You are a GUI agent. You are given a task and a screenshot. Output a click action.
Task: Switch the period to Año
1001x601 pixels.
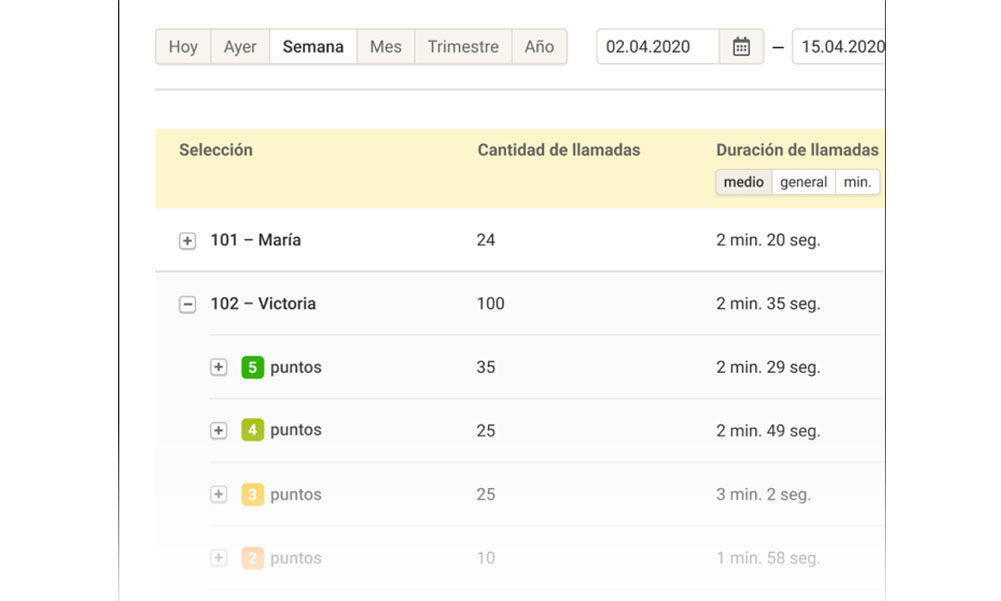(539, 47)
